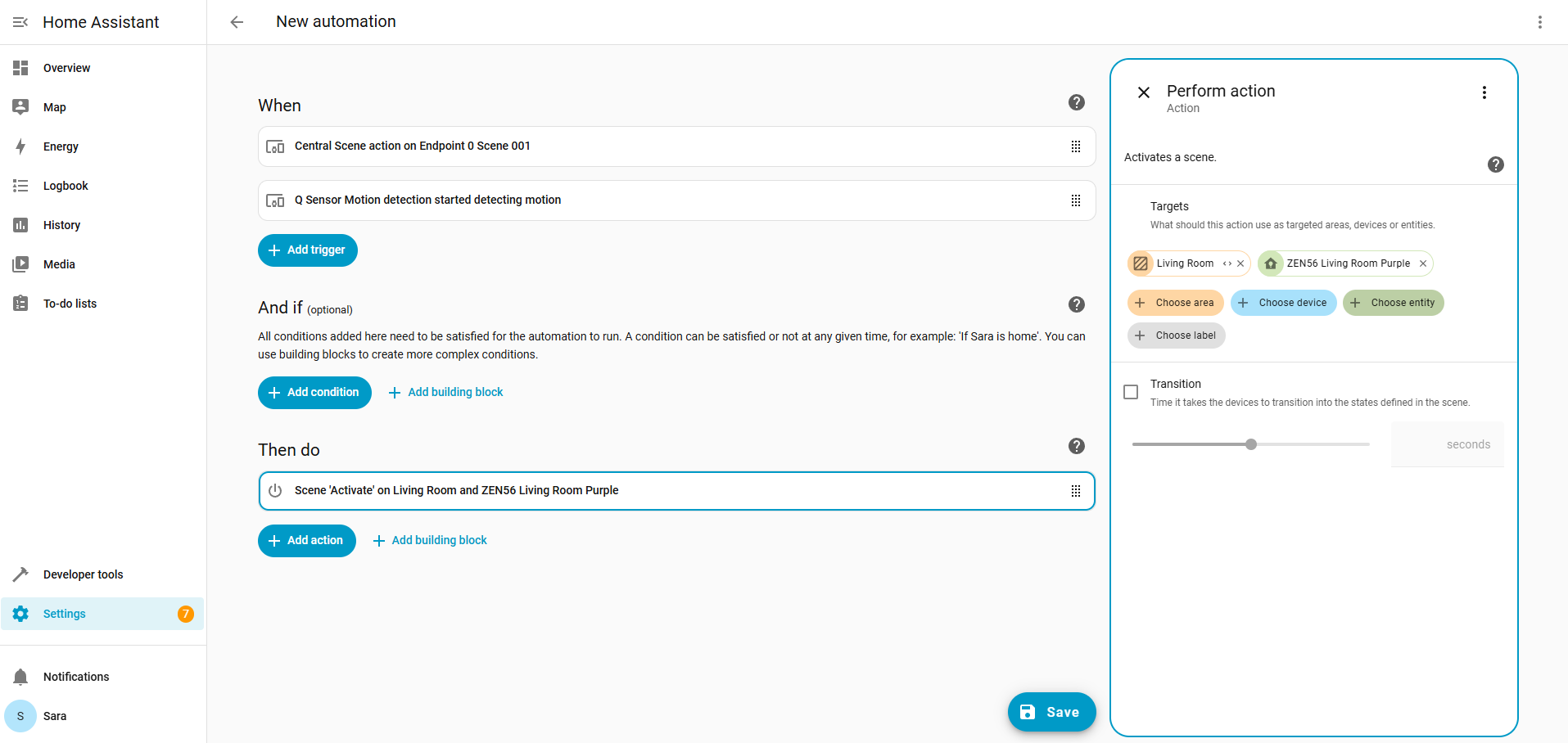The height and width of the screenshot is (743, 1568).
Task: Navigate to the Logbook page
Action: point(66,186)
